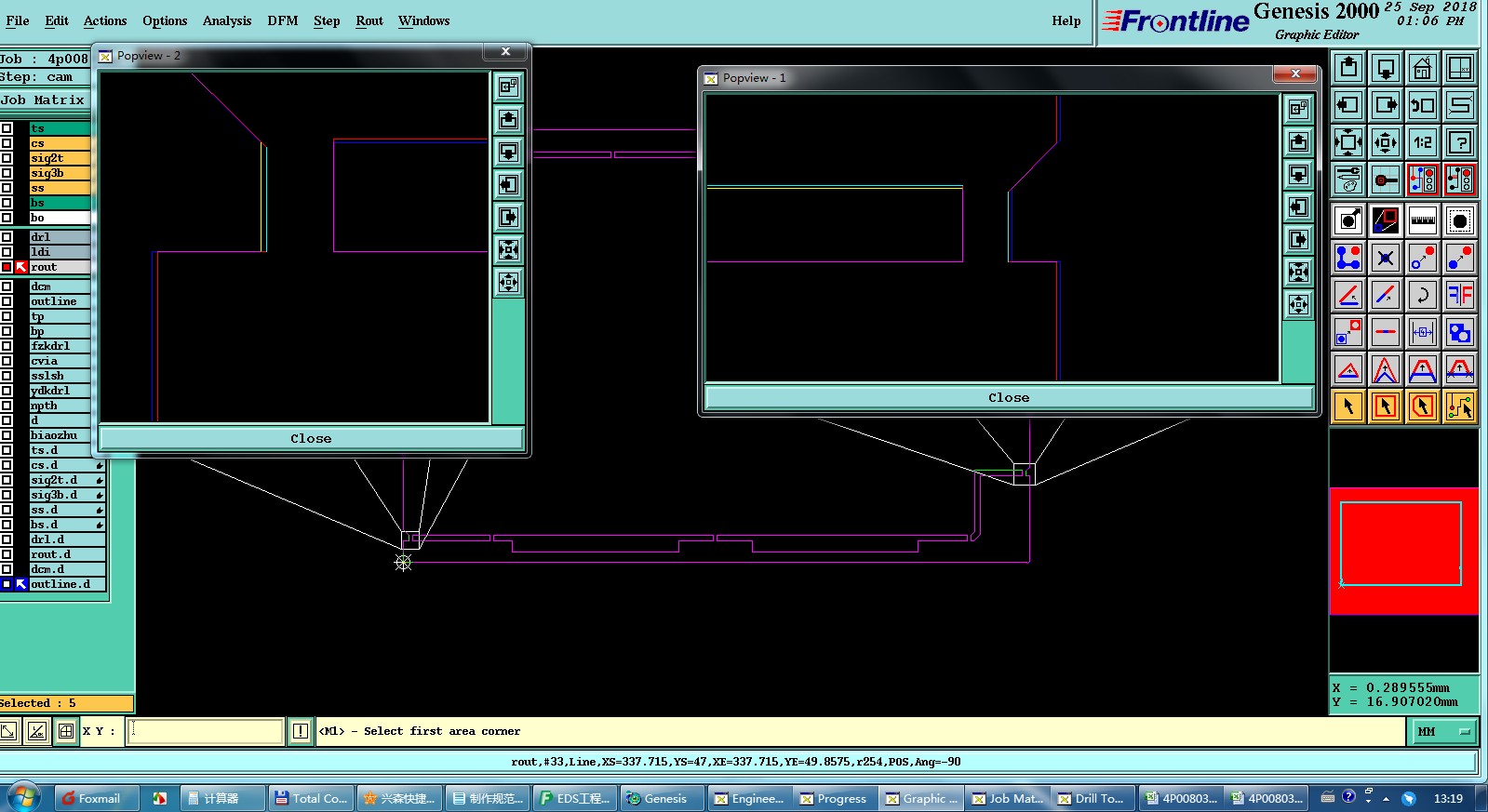Open the Rout menu
This screenshot has width=1488, height=812.
pyautogui.click(x=369, y=20)
